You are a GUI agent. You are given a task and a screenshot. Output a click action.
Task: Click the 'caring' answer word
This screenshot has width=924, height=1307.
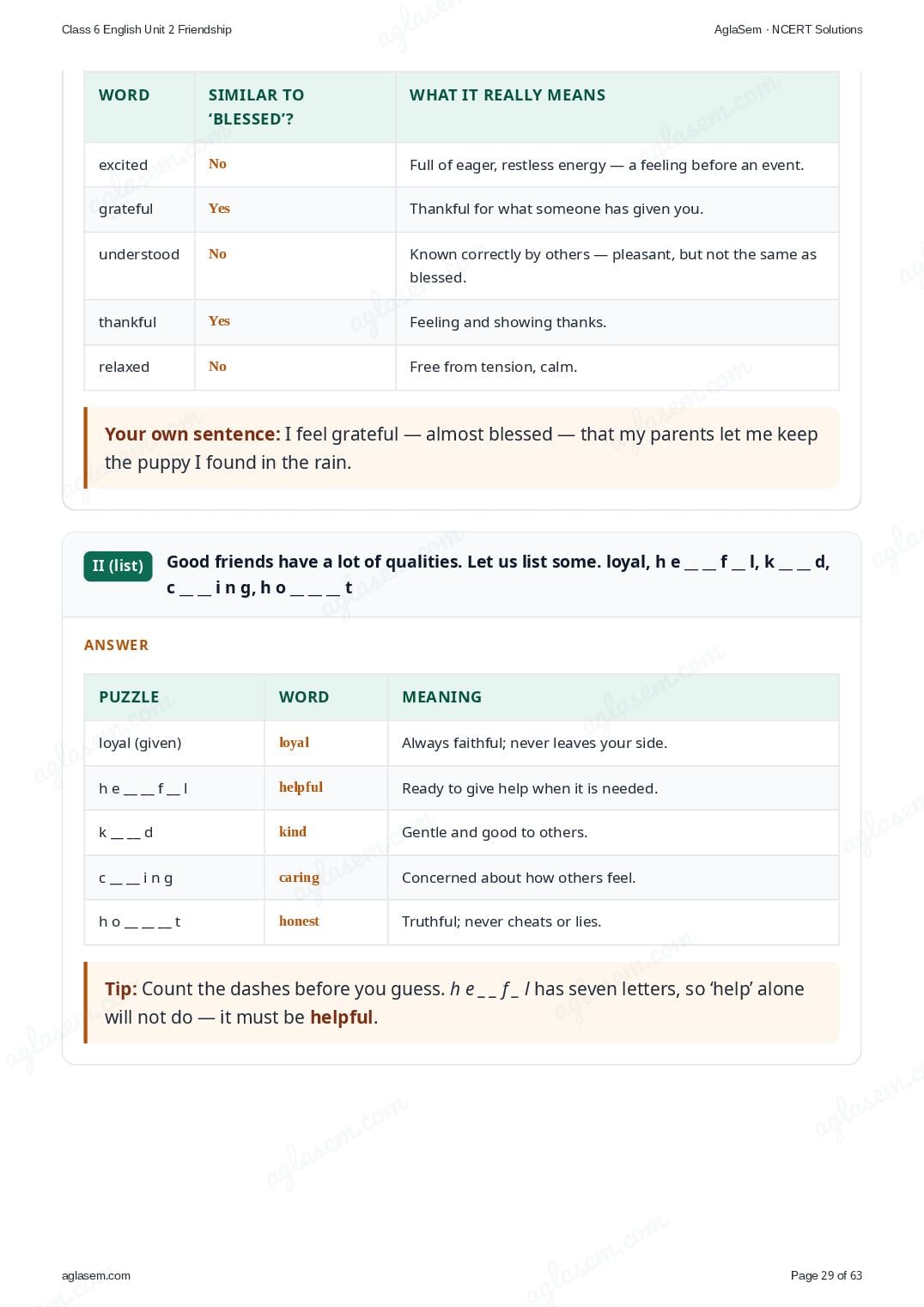299,878
